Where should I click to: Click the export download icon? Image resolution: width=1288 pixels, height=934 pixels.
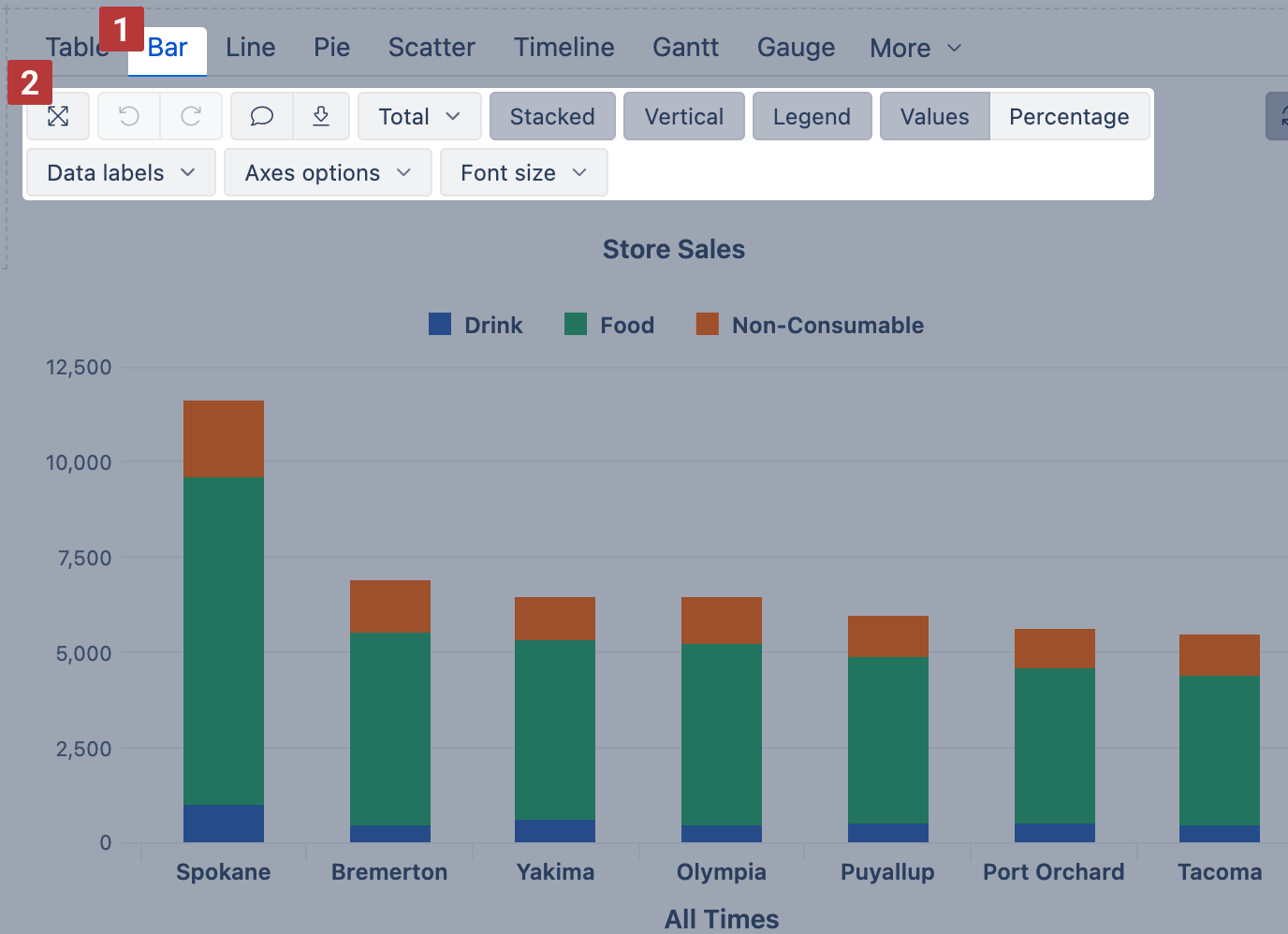321,116
